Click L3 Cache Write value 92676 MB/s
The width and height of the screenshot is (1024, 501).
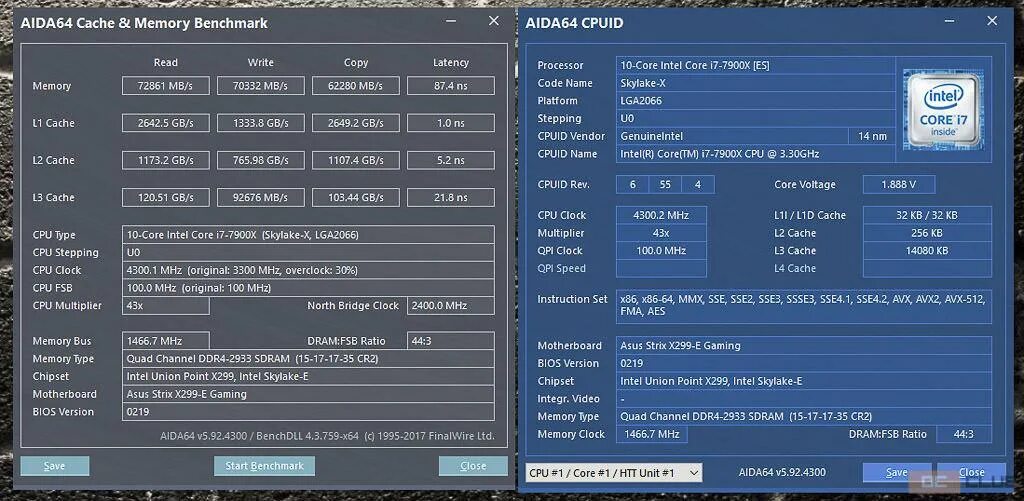tap(261, 197)
